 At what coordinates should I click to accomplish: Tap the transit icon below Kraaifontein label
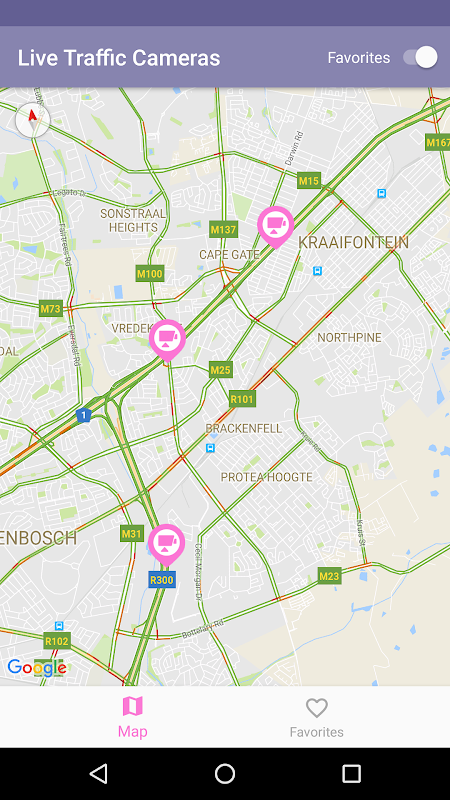pos(318,270)
